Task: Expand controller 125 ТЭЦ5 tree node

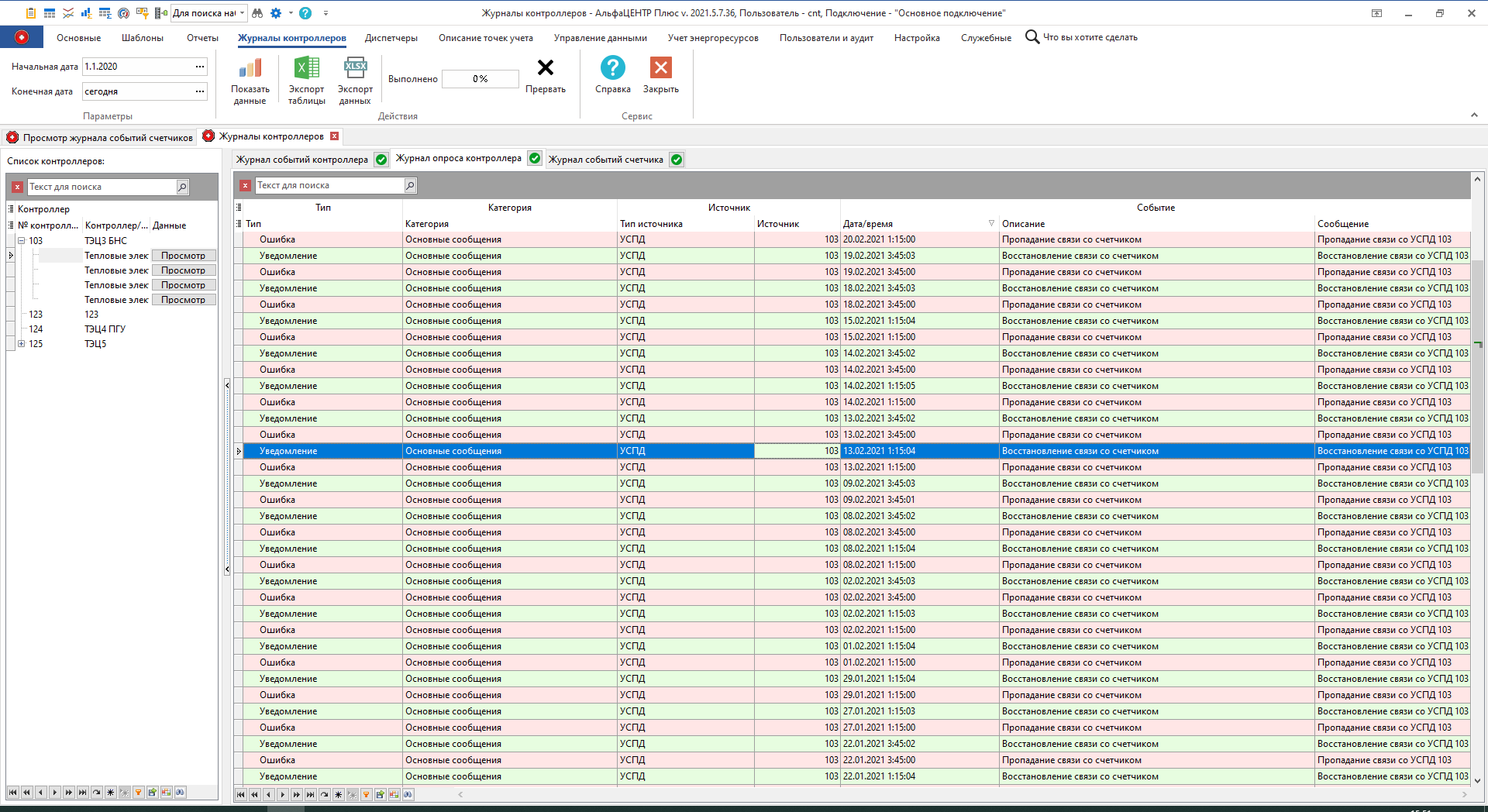Action: pos(22,344)
